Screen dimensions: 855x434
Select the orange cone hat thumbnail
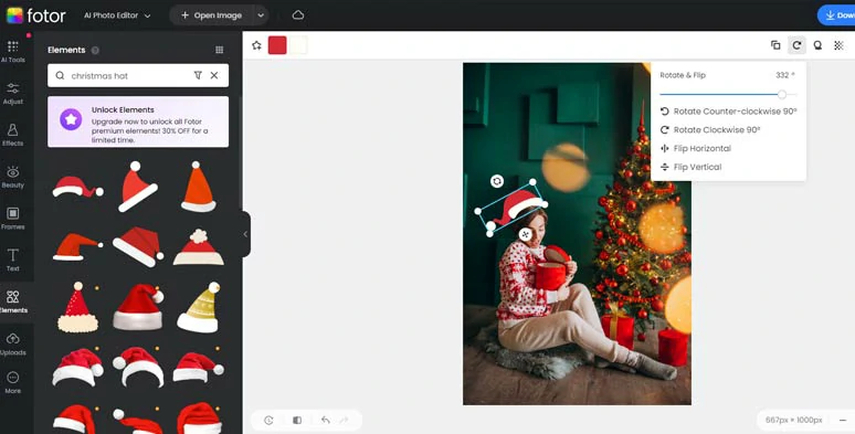(198, 186)
